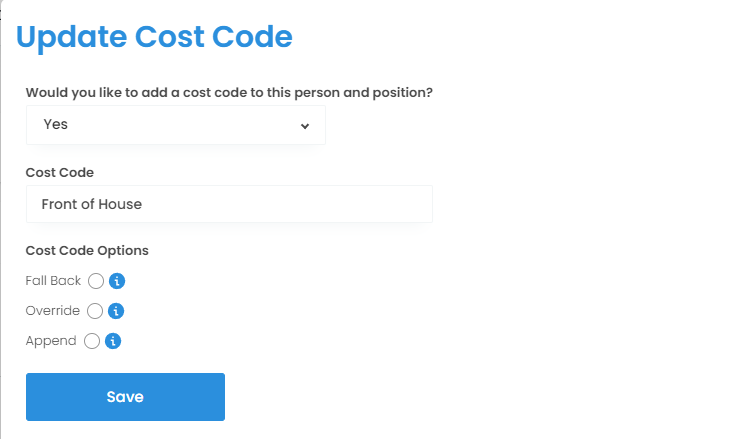Select the Override radio button
Viewport: 734px width, 439px height.
[96, 311]
